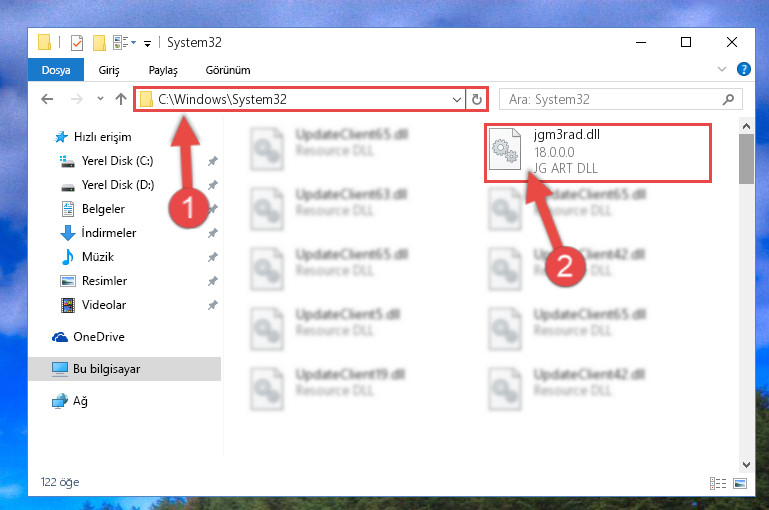Expand the ribbon with the chevron

pyautogui.click(x=721, y=69)
